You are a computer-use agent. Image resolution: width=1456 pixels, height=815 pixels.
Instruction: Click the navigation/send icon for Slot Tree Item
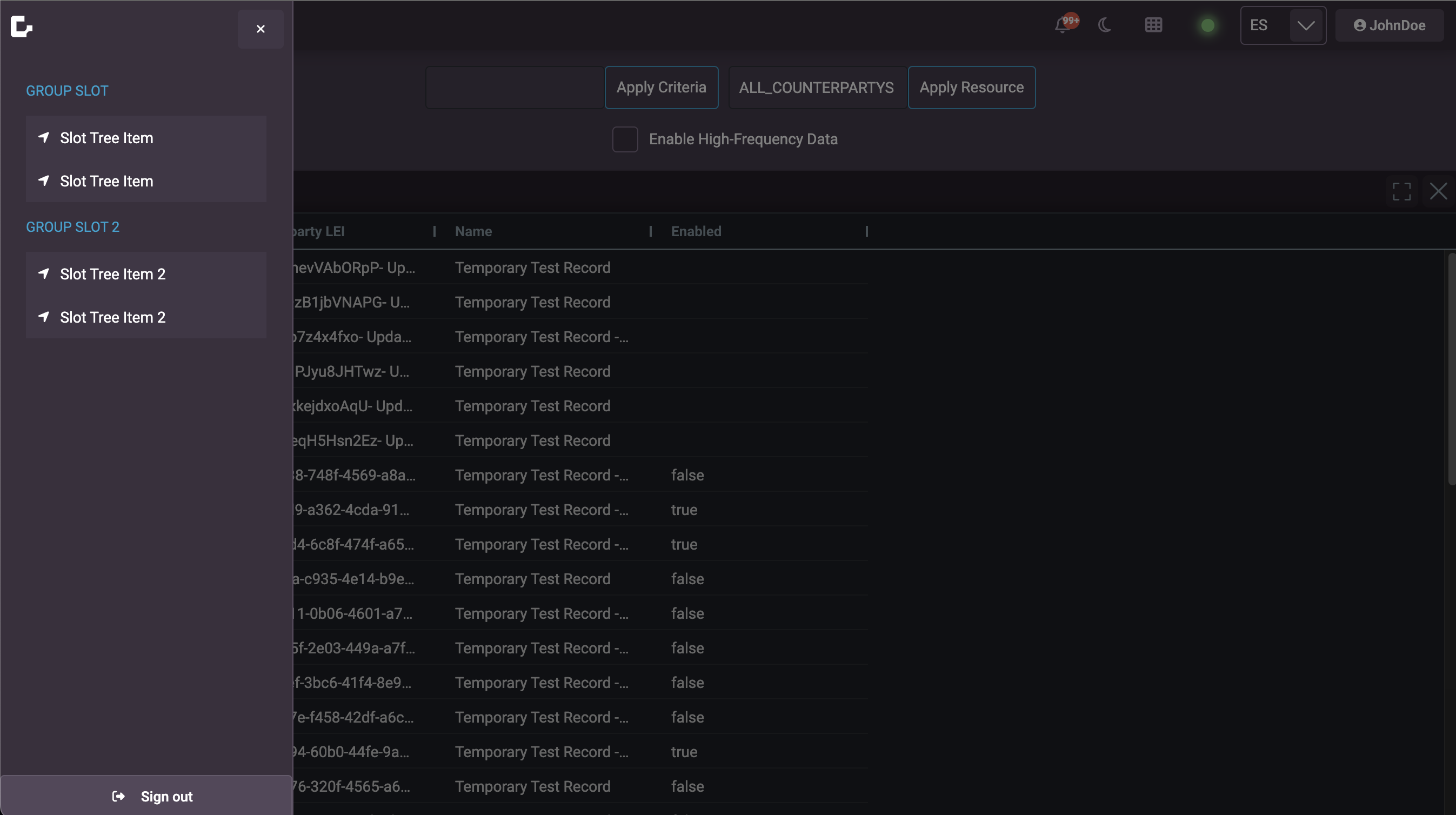point(45,136)
